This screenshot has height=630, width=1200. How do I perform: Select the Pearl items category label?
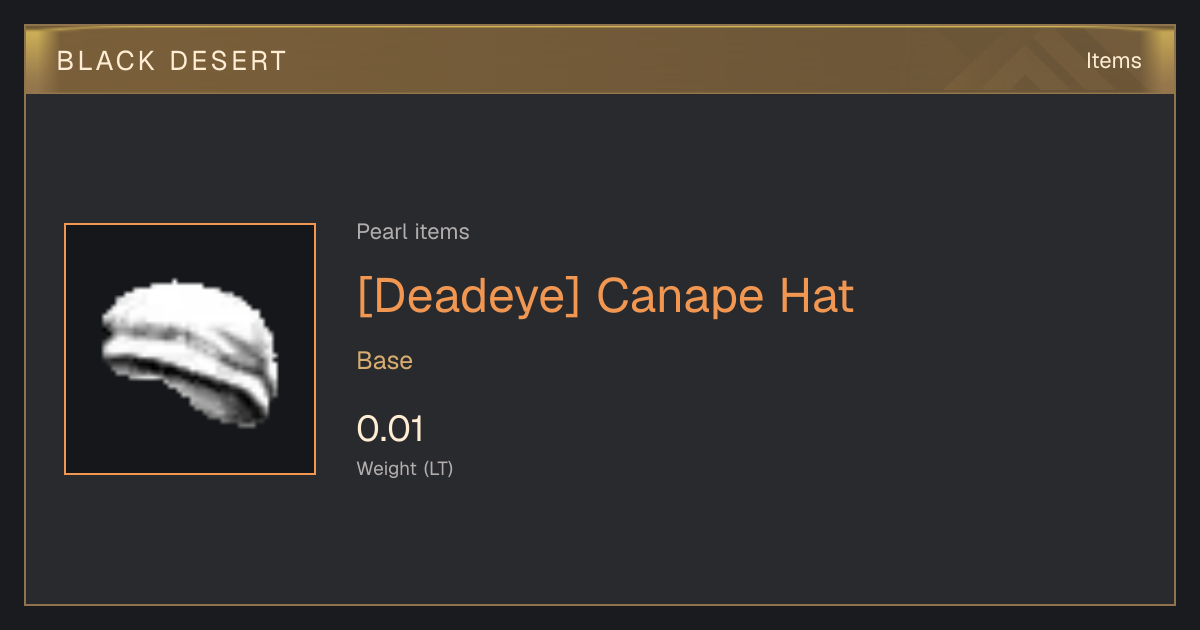[413, 232]
